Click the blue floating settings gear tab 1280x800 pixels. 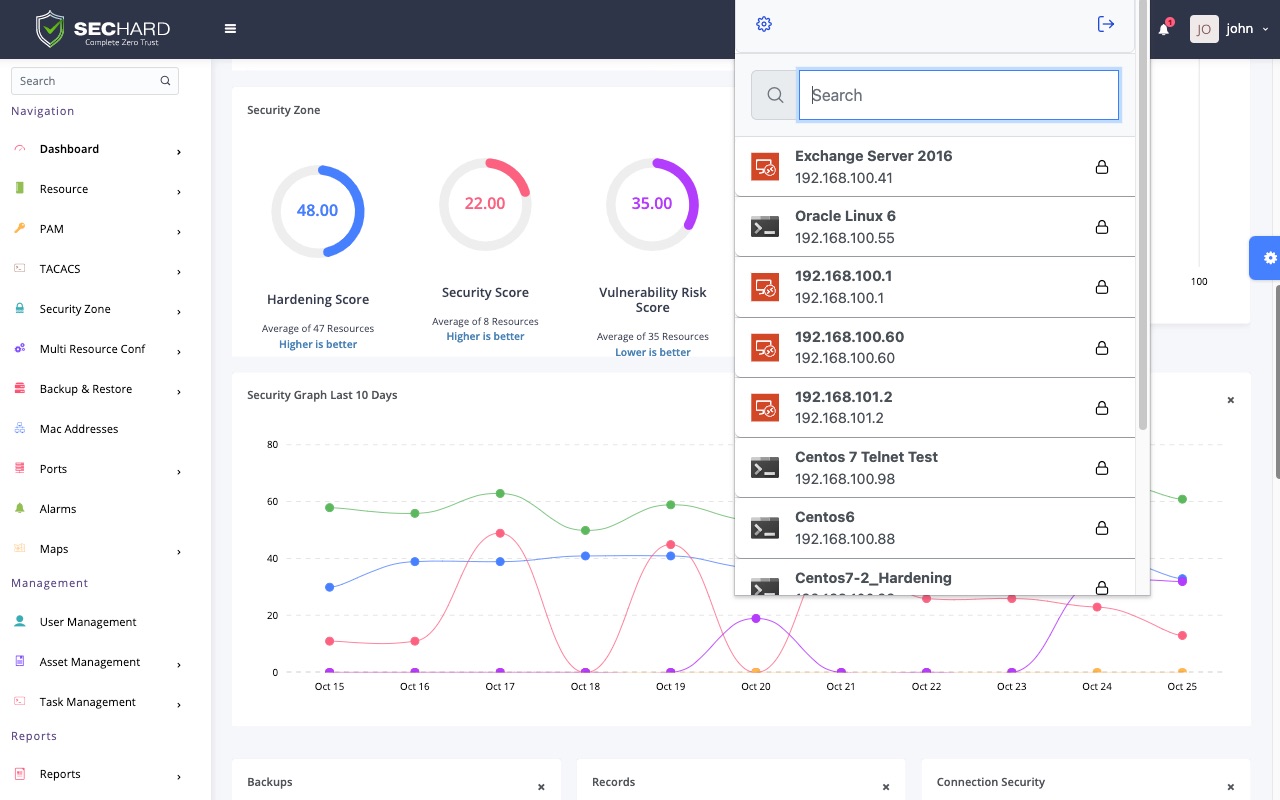coord(1268,258)
